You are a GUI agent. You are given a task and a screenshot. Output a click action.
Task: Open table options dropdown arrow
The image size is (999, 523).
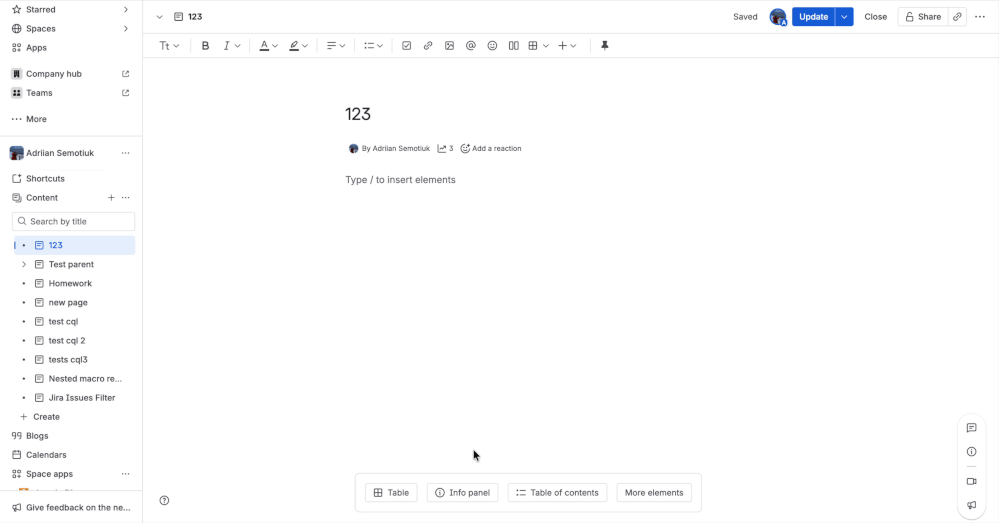(x=546, y=46)
